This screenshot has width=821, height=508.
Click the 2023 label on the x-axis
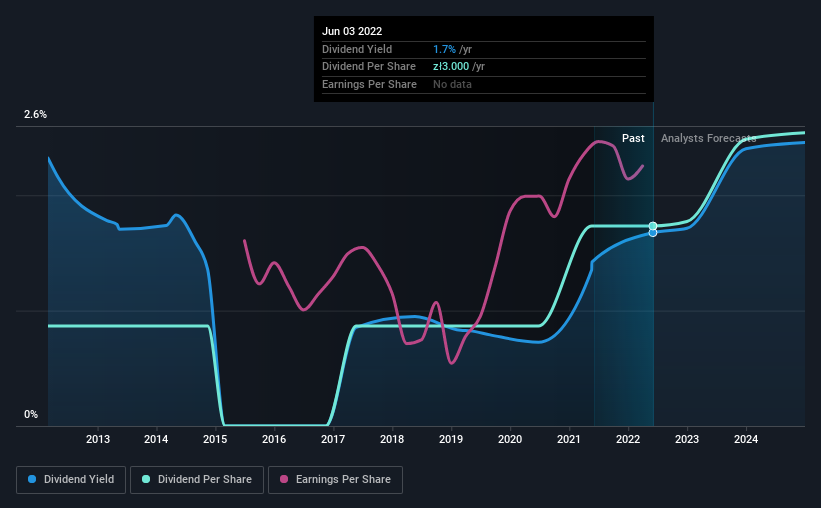[x=687, y=439]
